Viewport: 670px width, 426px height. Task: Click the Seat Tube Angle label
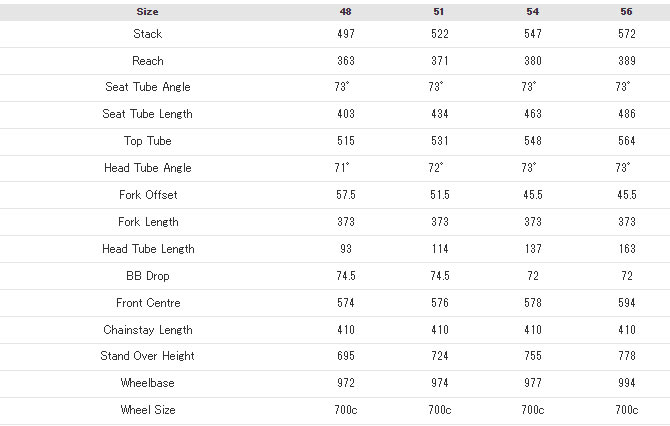tap(148, 87)
